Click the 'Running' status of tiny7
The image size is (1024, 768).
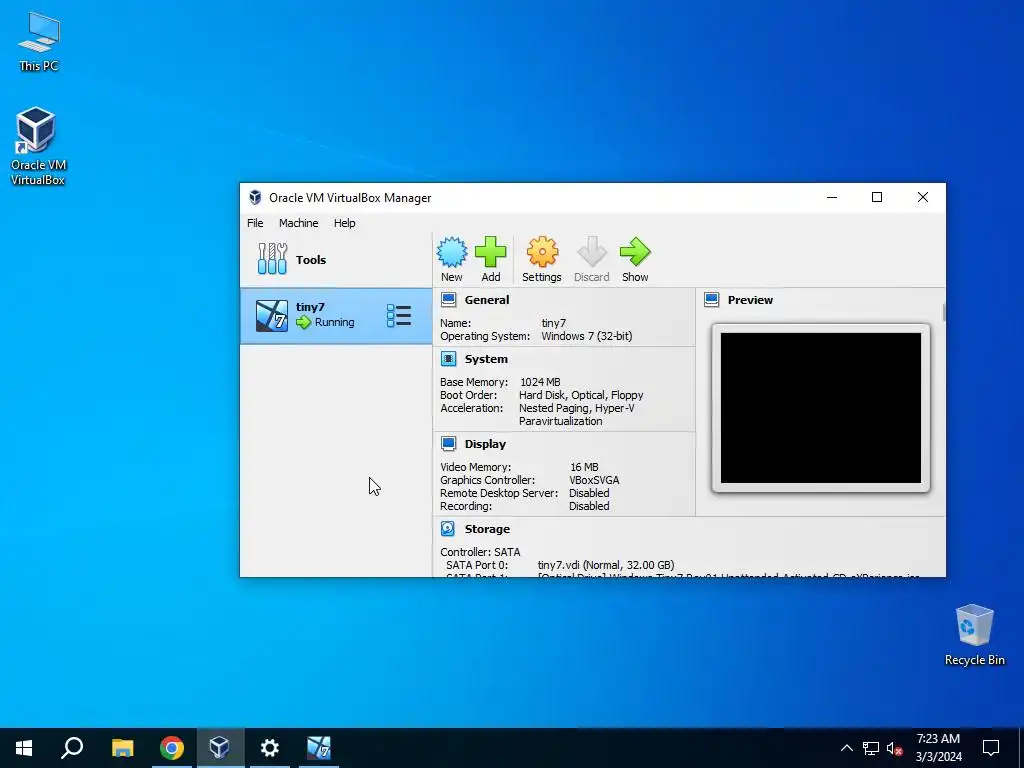click(334, 322)
